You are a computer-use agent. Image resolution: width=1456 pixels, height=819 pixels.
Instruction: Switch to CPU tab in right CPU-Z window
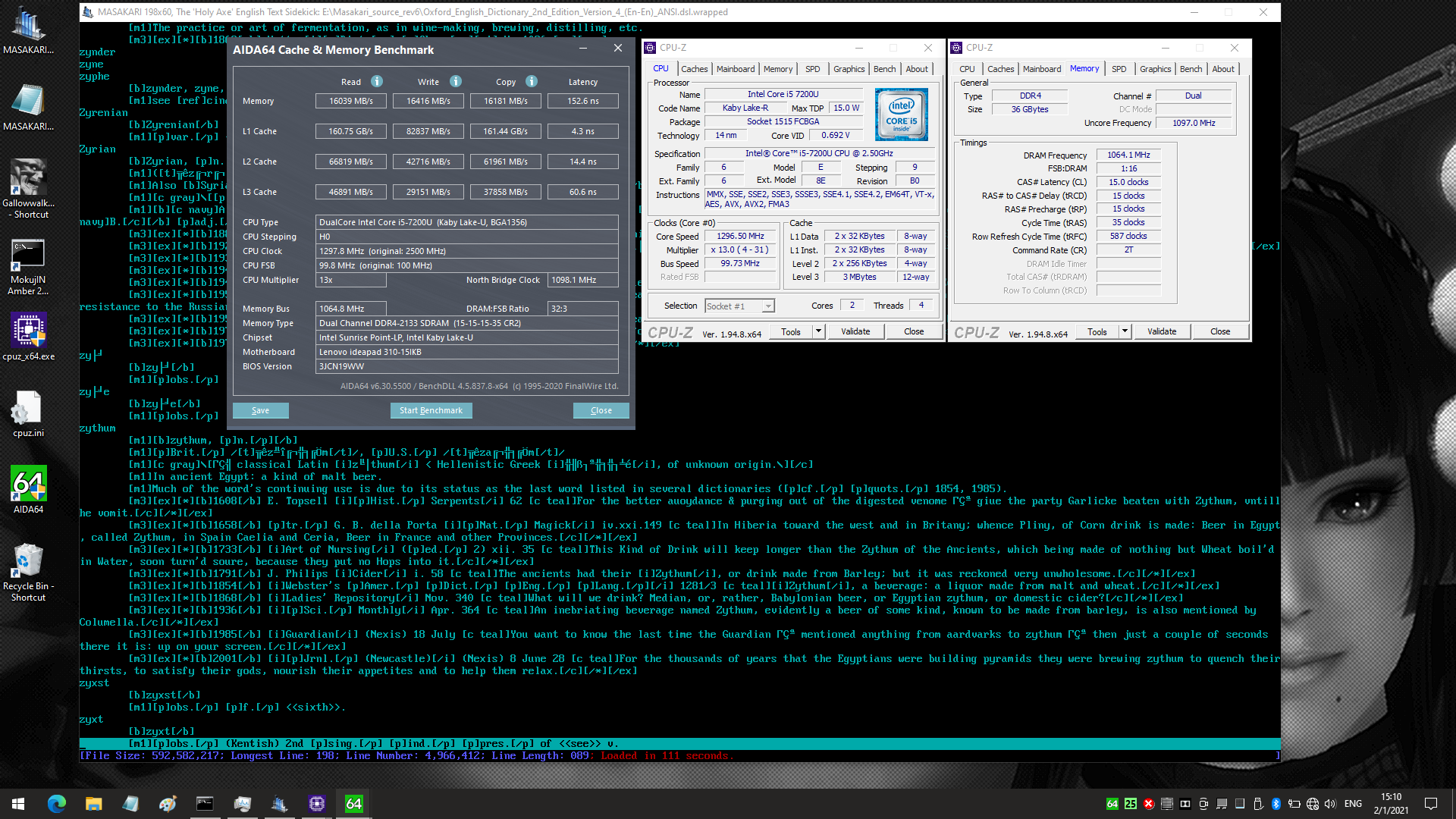coord(967,69)
